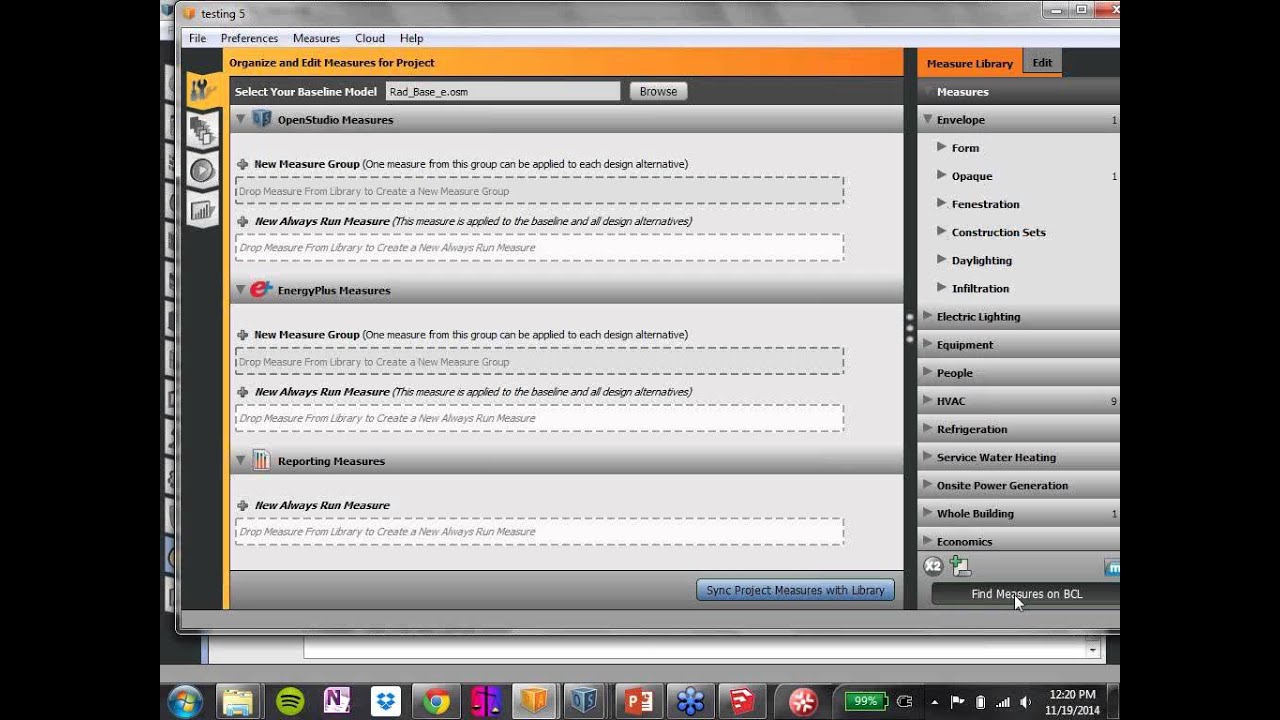Expand the Daylighting subcategory
1280x720 pixels.
(941, 259)
